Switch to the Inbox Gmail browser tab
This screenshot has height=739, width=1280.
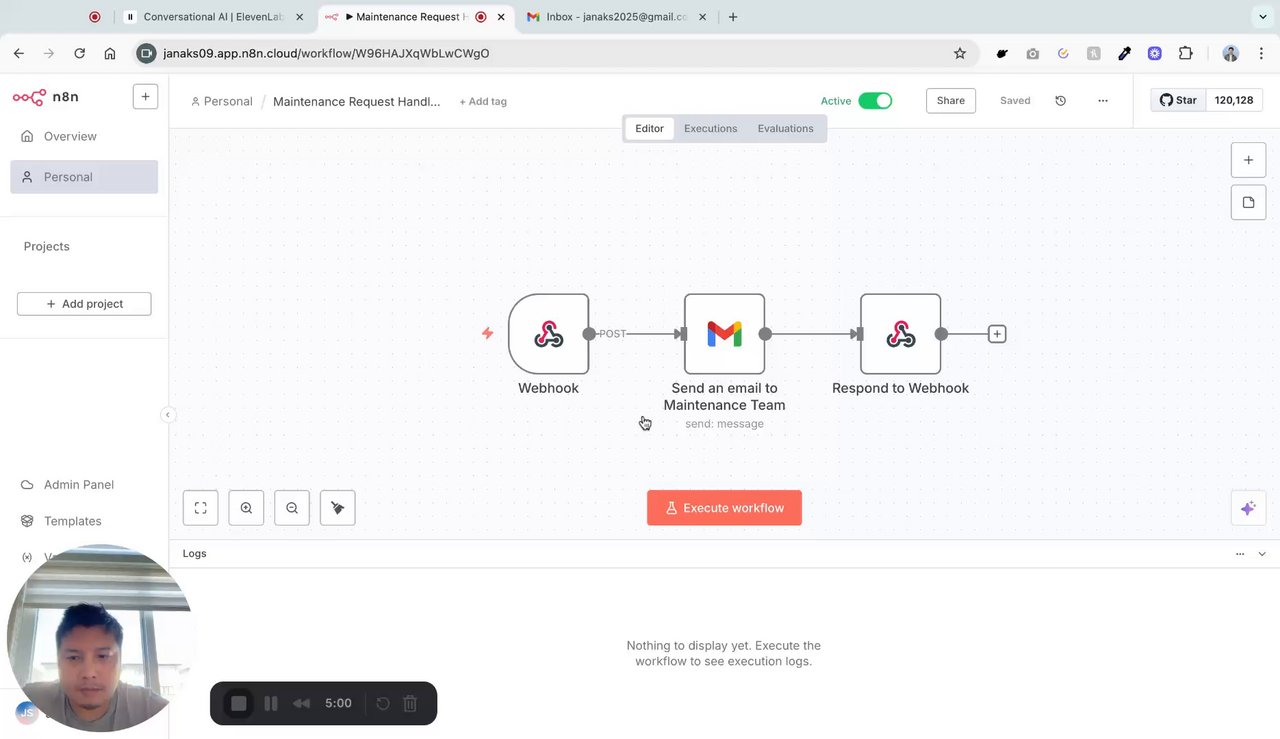coord(616,17)
